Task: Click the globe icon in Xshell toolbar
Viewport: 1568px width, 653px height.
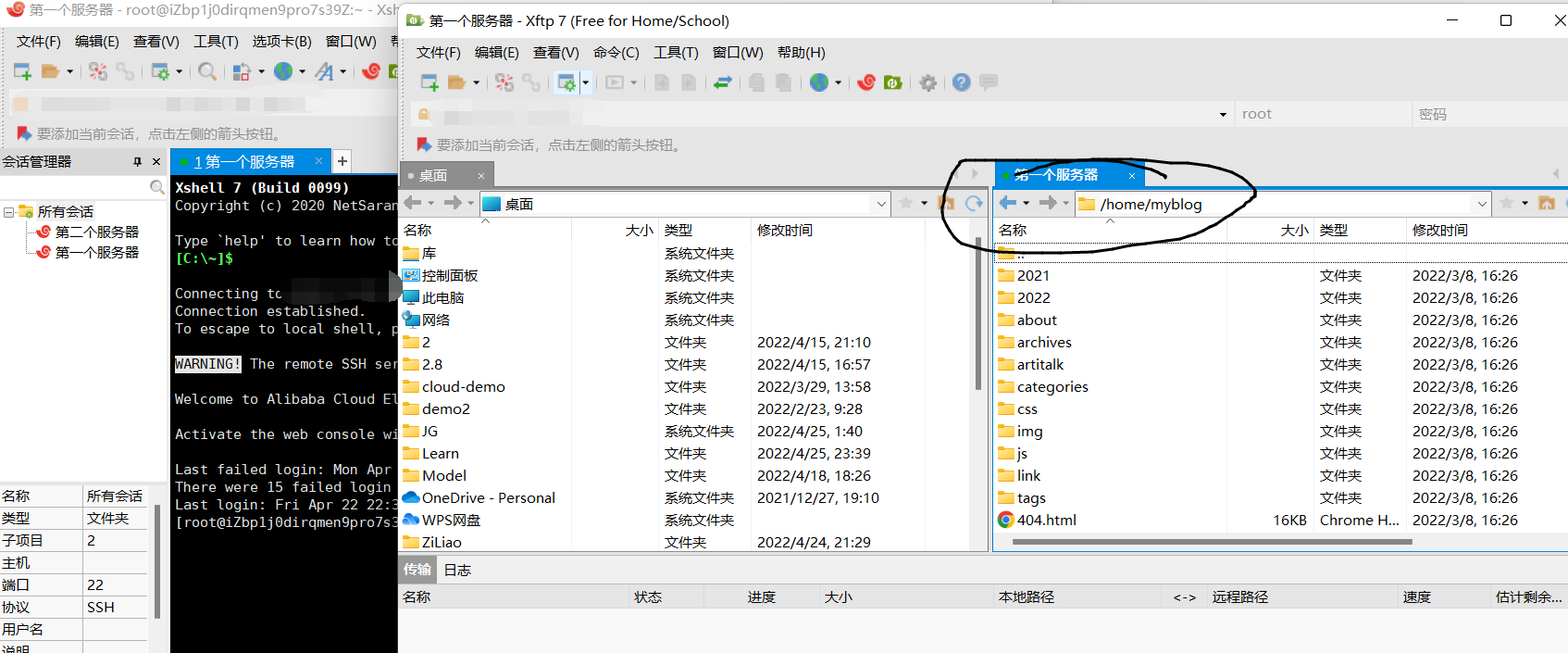Action: [x=283, y=71]
